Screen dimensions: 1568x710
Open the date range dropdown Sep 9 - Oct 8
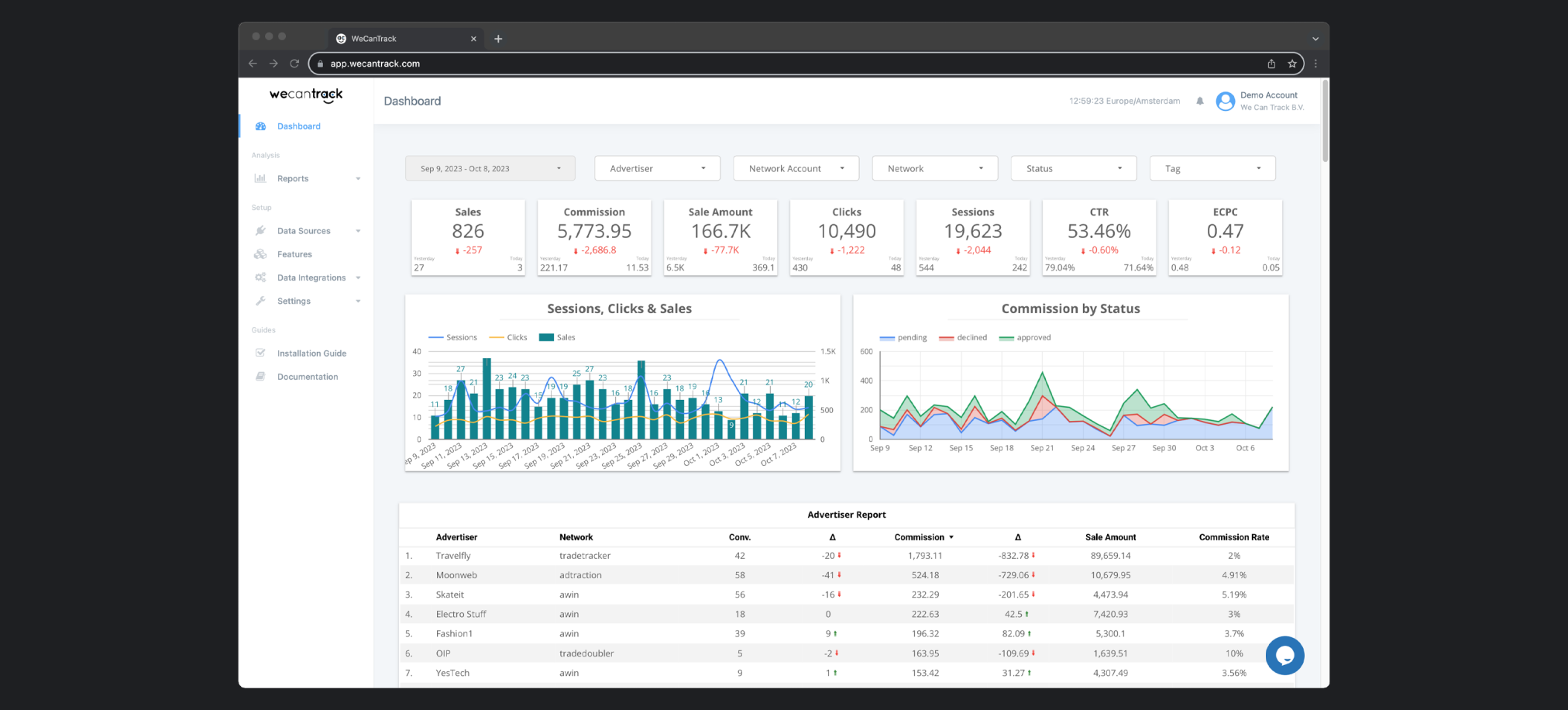490,168
